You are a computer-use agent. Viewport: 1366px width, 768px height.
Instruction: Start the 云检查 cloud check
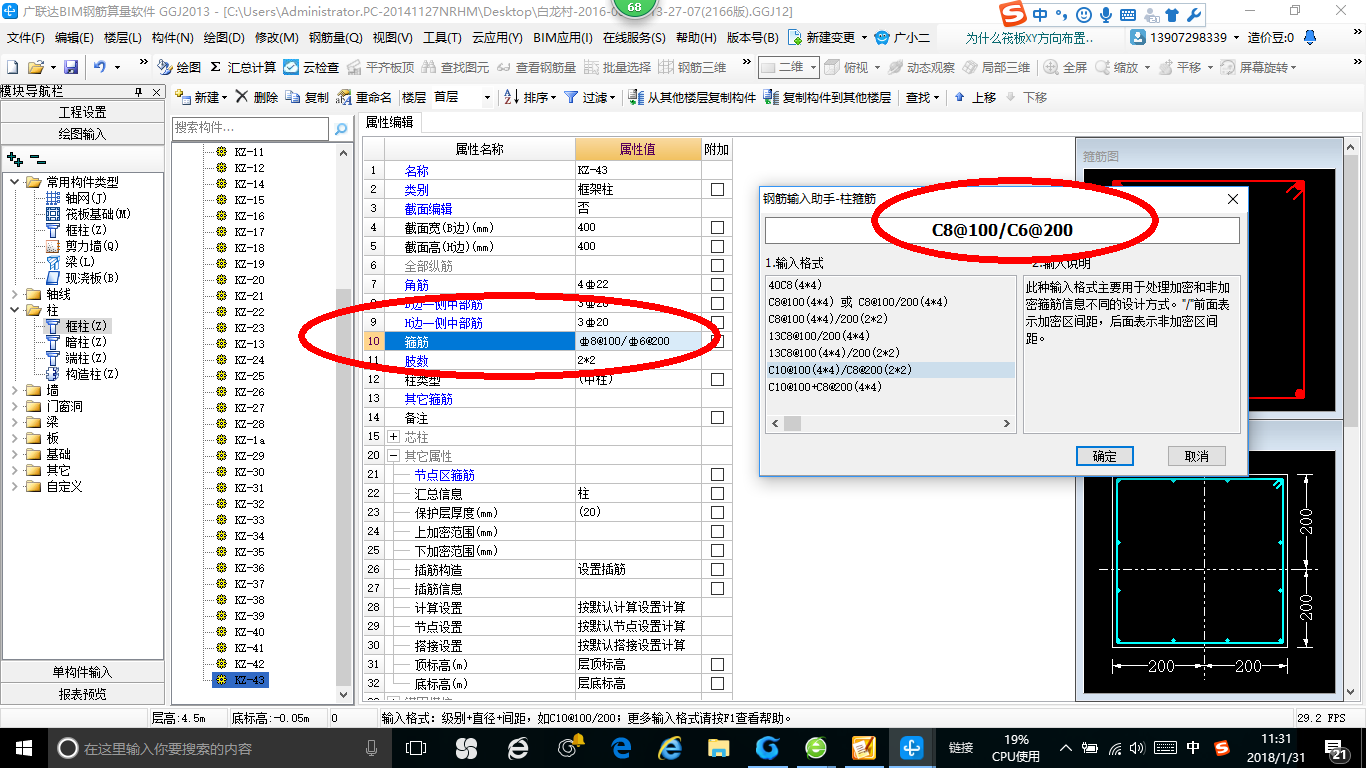(311, 67)
